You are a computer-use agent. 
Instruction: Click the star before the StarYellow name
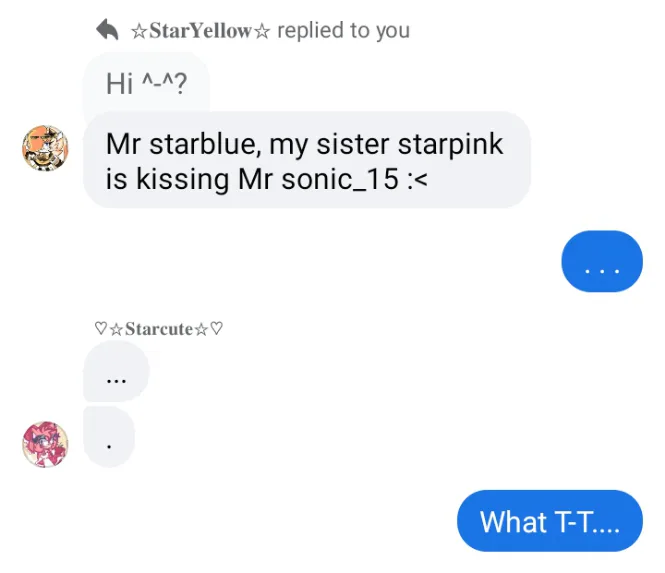pyautogui.click(x=139, y=31)
